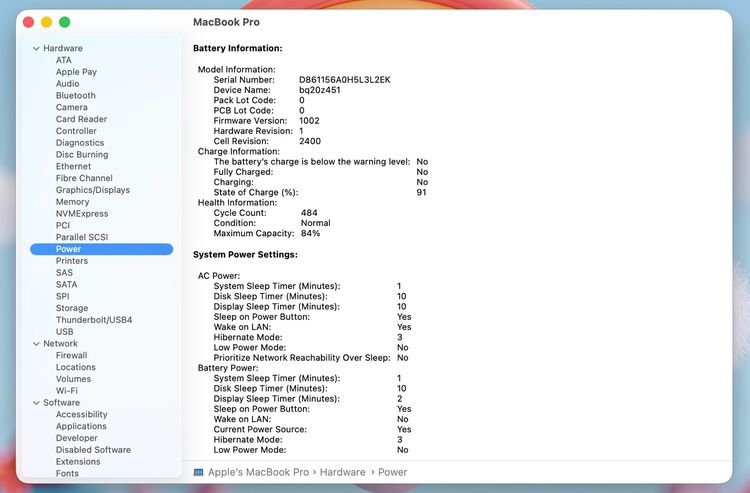Image resolution: width=750 pixels, height=493 pixels.
Task: Click the Current Power Source label
Action: (260, 430)
